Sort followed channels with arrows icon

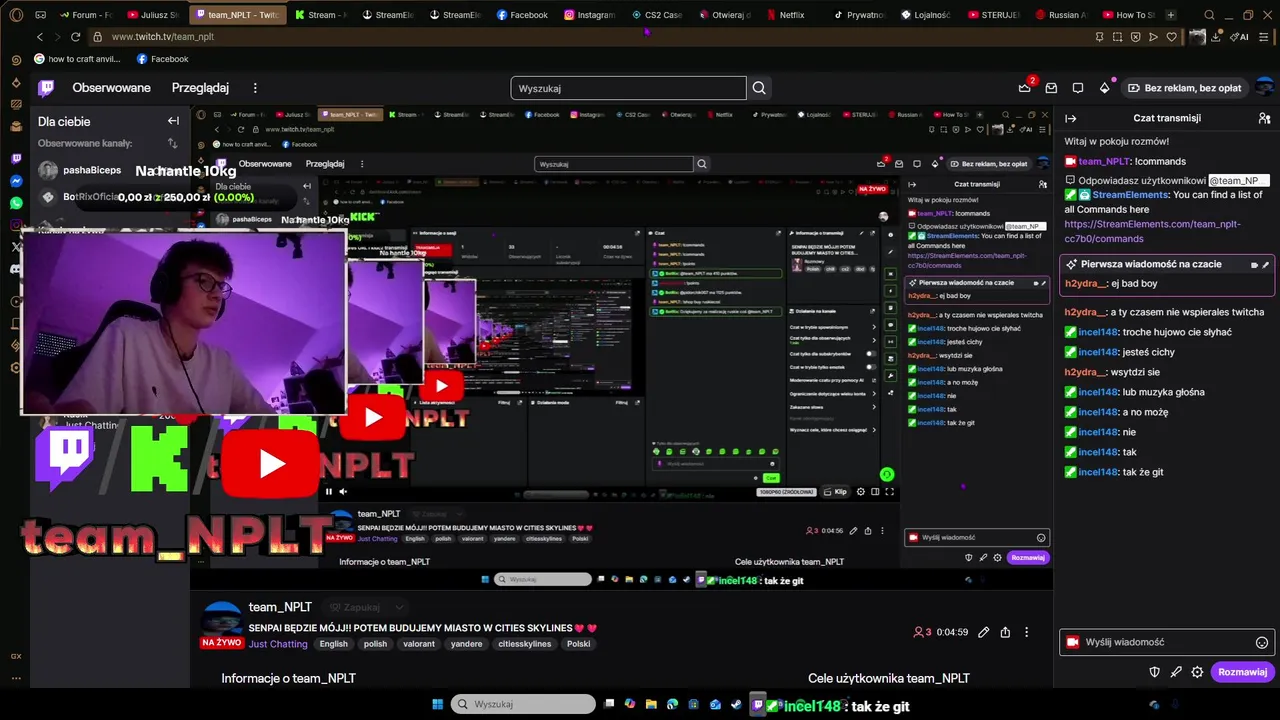pyautogui.click(x=173, y=143)
